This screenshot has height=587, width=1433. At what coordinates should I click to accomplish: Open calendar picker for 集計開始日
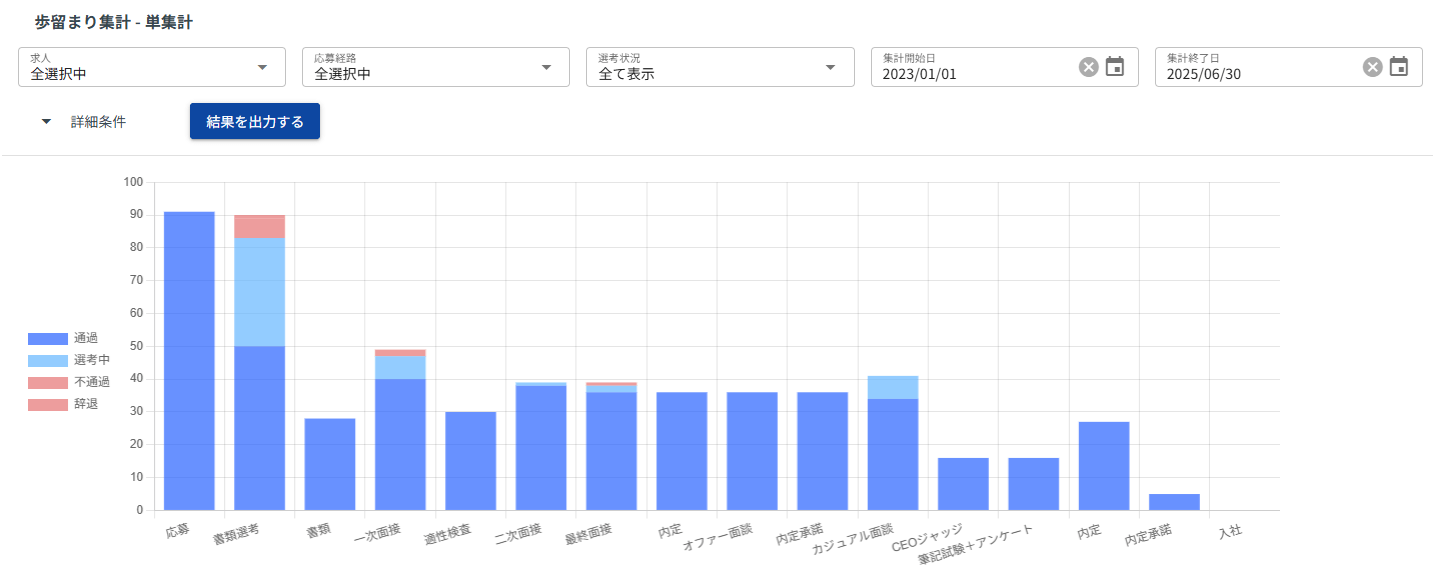[1115, 67]
